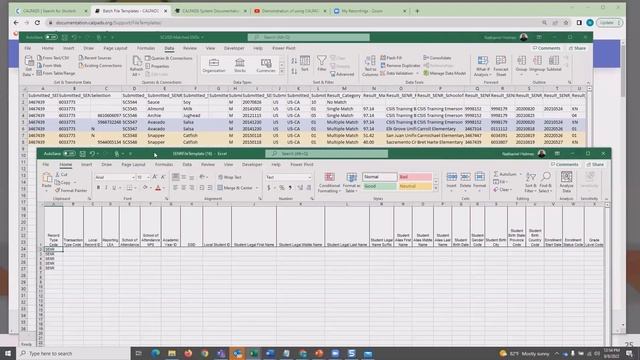Click the browser address bar
This screenshot has height=360, width=640.
[294, 23]
